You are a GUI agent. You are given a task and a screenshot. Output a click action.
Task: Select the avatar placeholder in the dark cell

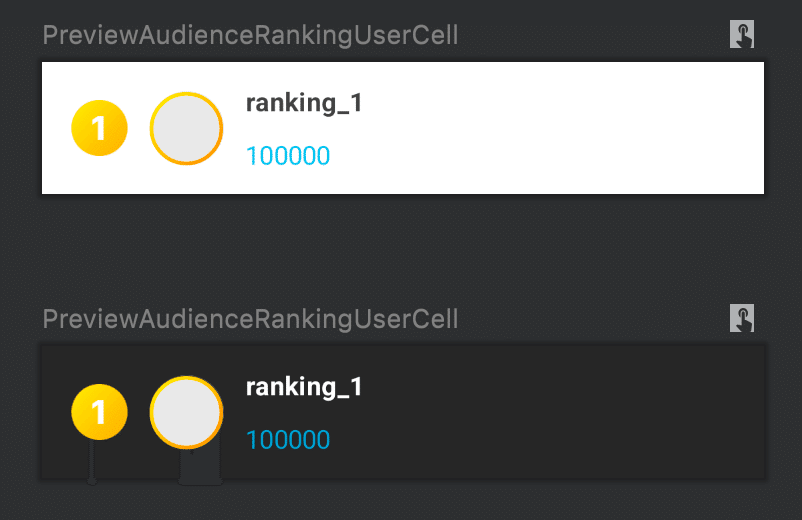click(186, 412)
